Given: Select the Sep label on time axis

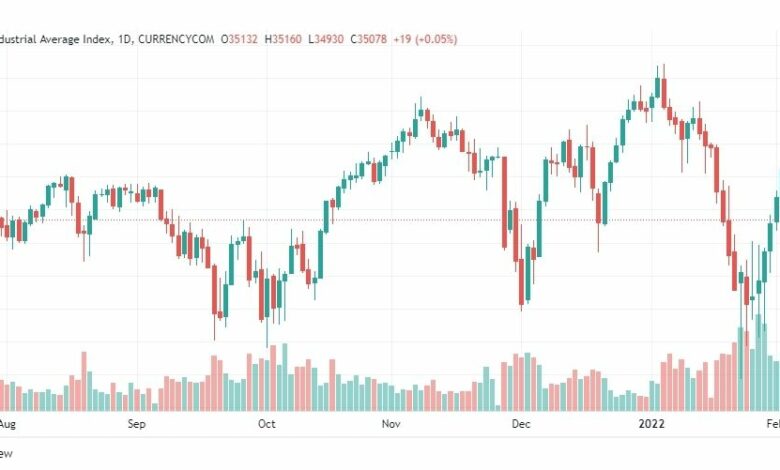Looking at the screenshot, I should pos(136,424).
